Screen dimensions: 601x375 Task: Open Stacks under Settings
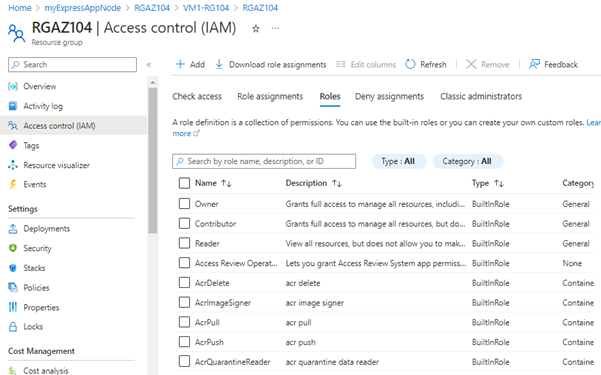coord(34,268)
